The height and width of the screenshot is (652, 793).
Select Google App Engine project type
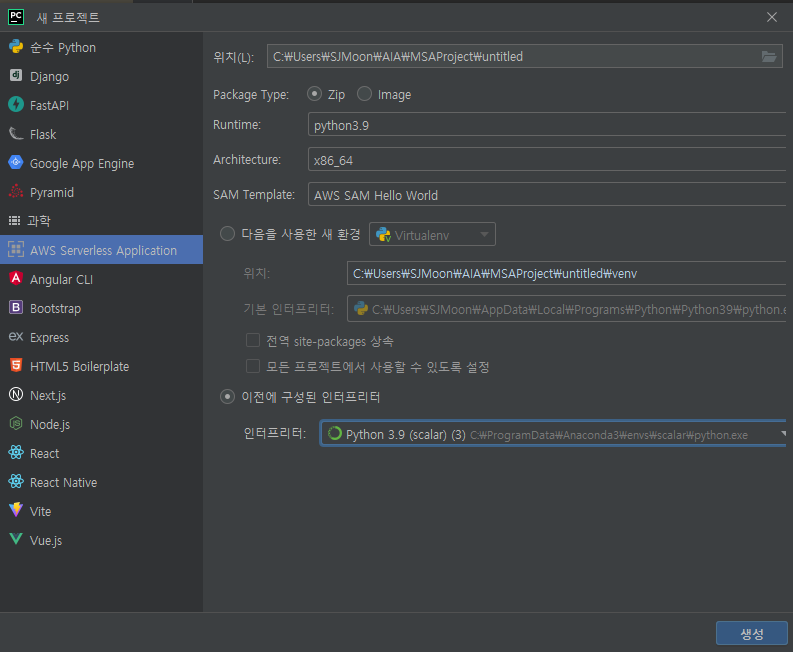[x=101, y=163]
